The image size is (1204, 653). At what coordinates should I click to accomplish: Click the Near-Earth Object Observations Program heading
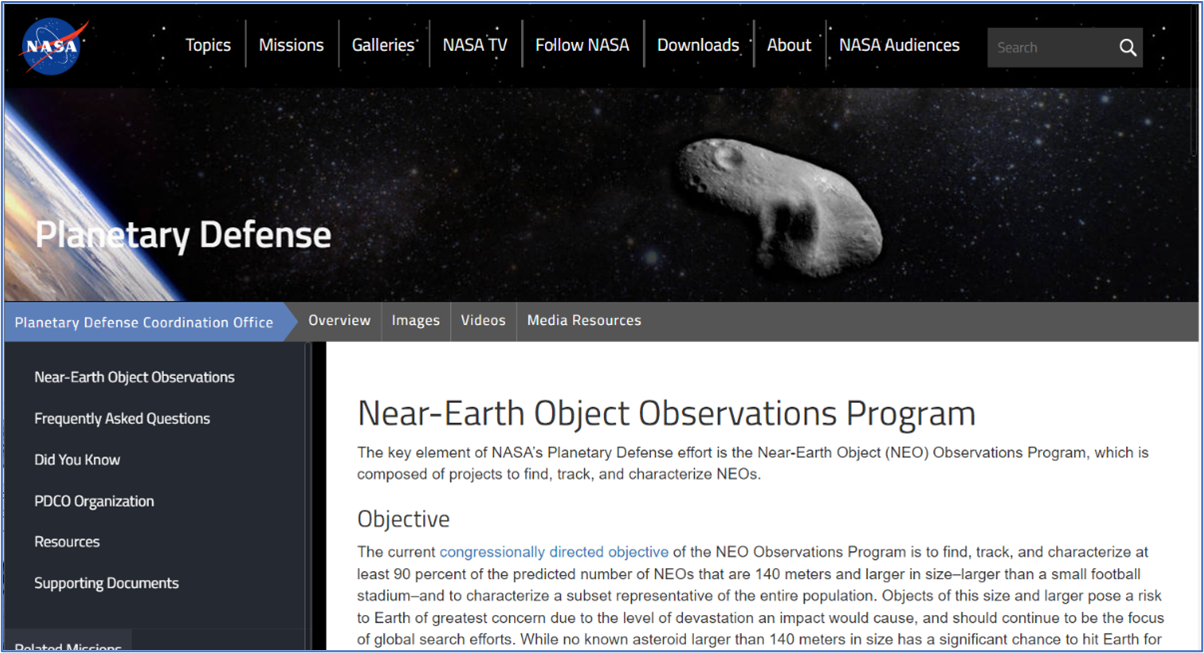pyautogui.click(x=666, y=413)
